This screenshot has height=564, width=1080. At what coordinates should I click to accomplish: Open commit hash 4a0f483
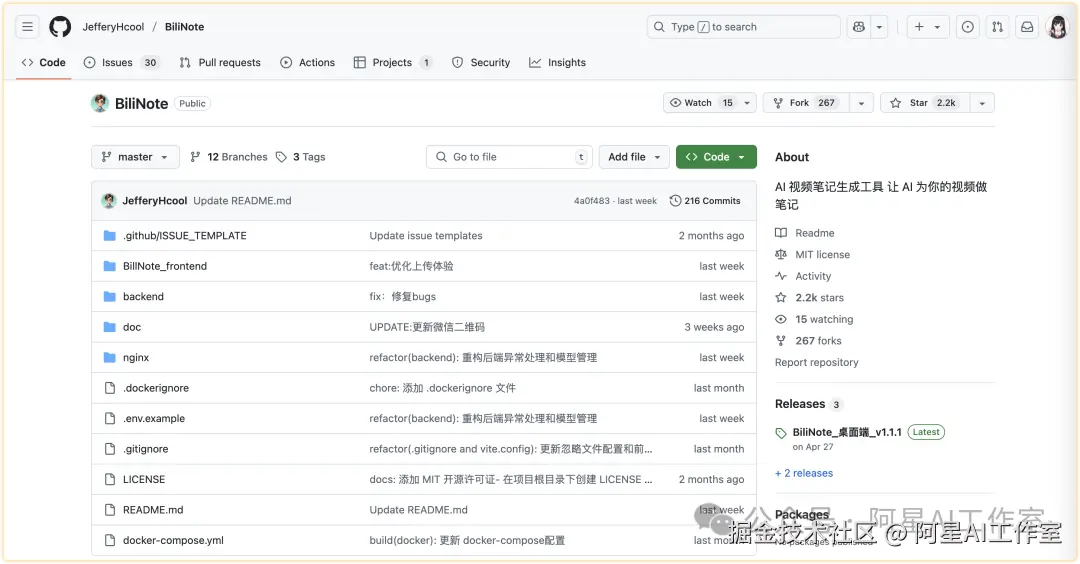[592, 201]
